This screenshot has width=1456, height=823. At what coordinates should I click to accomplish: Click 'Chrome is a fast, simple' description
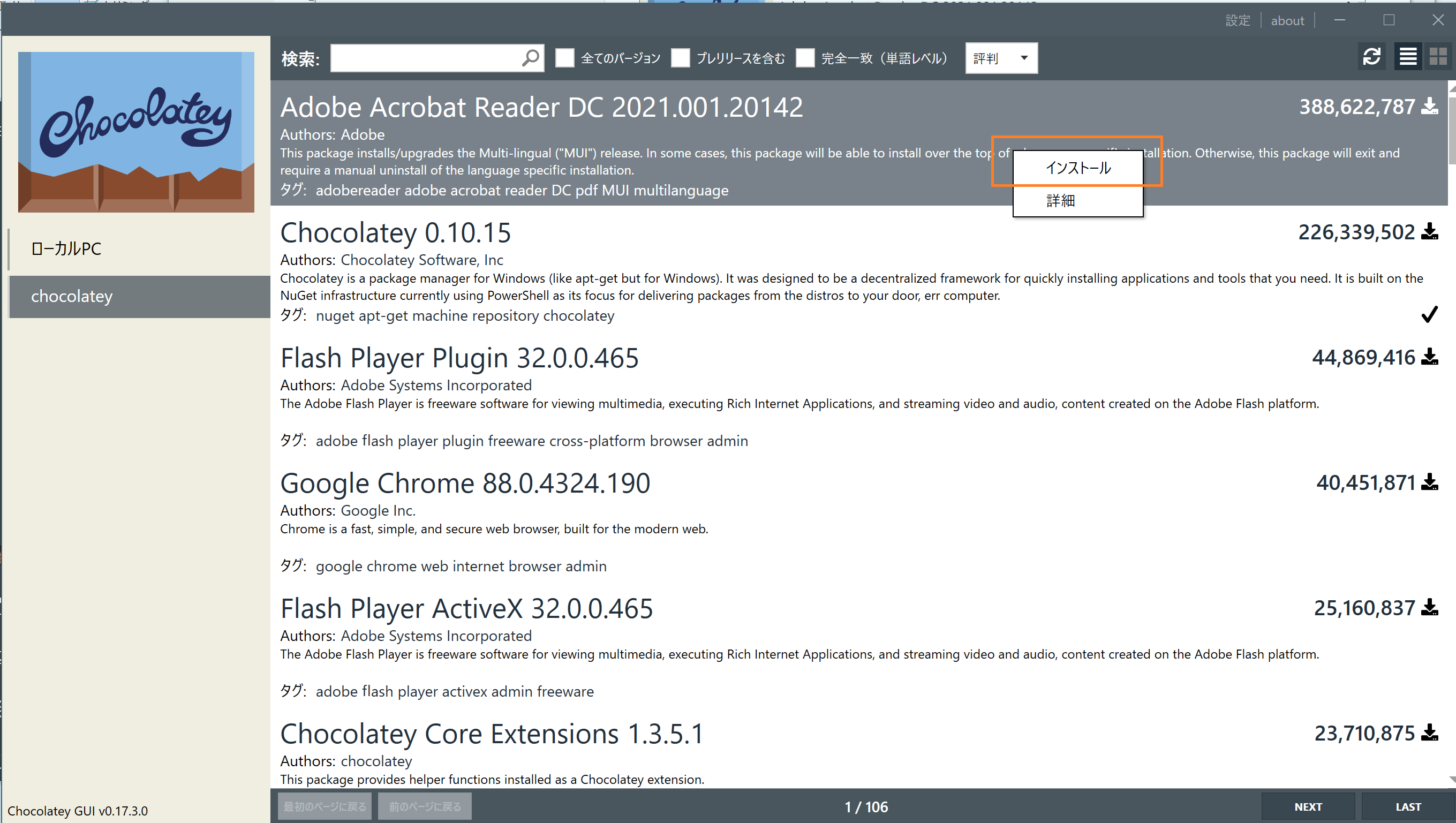pyautogui.click(x=494, y=529)
